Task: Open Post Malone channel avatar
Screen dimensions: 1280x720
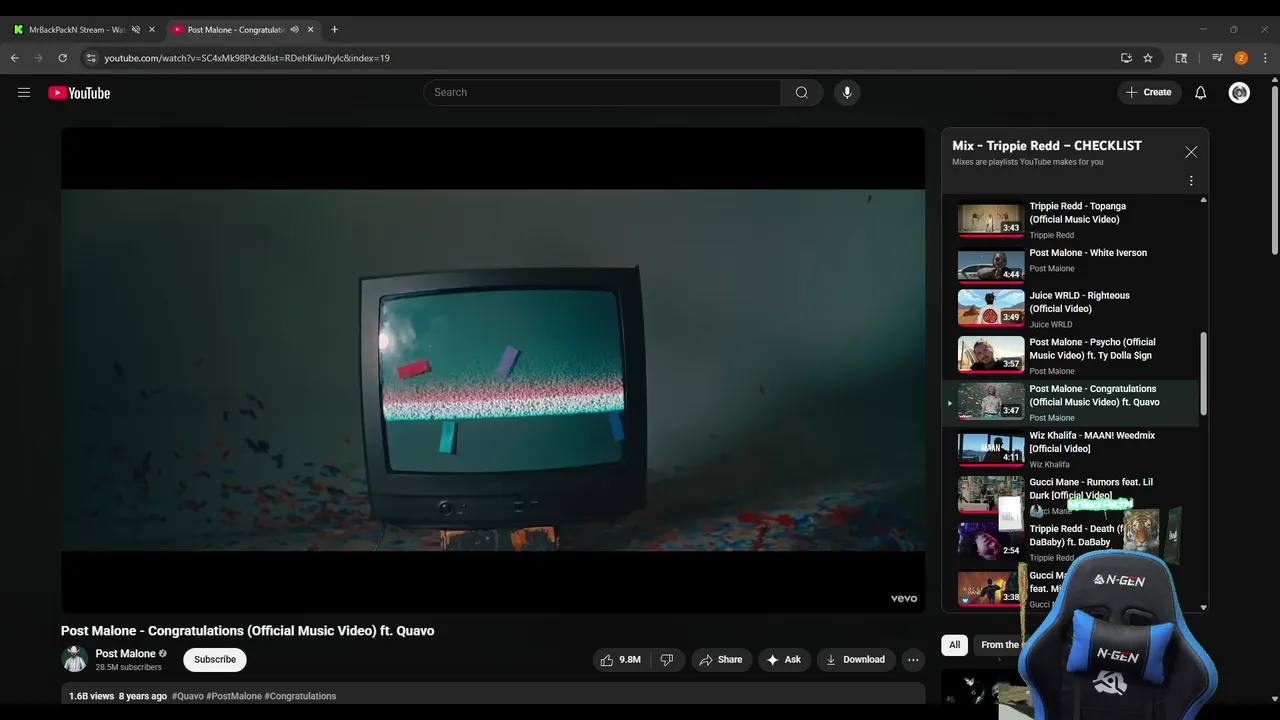Action: pyautogui.click(x=75, y=659)
